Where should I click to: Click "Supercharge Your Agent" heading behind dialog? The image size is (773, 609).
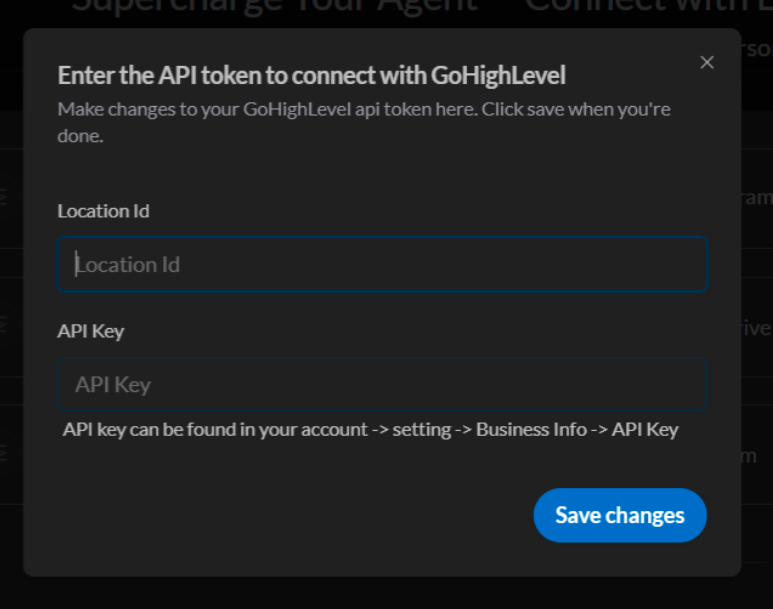pyautogui.click(x=275, y=8)
